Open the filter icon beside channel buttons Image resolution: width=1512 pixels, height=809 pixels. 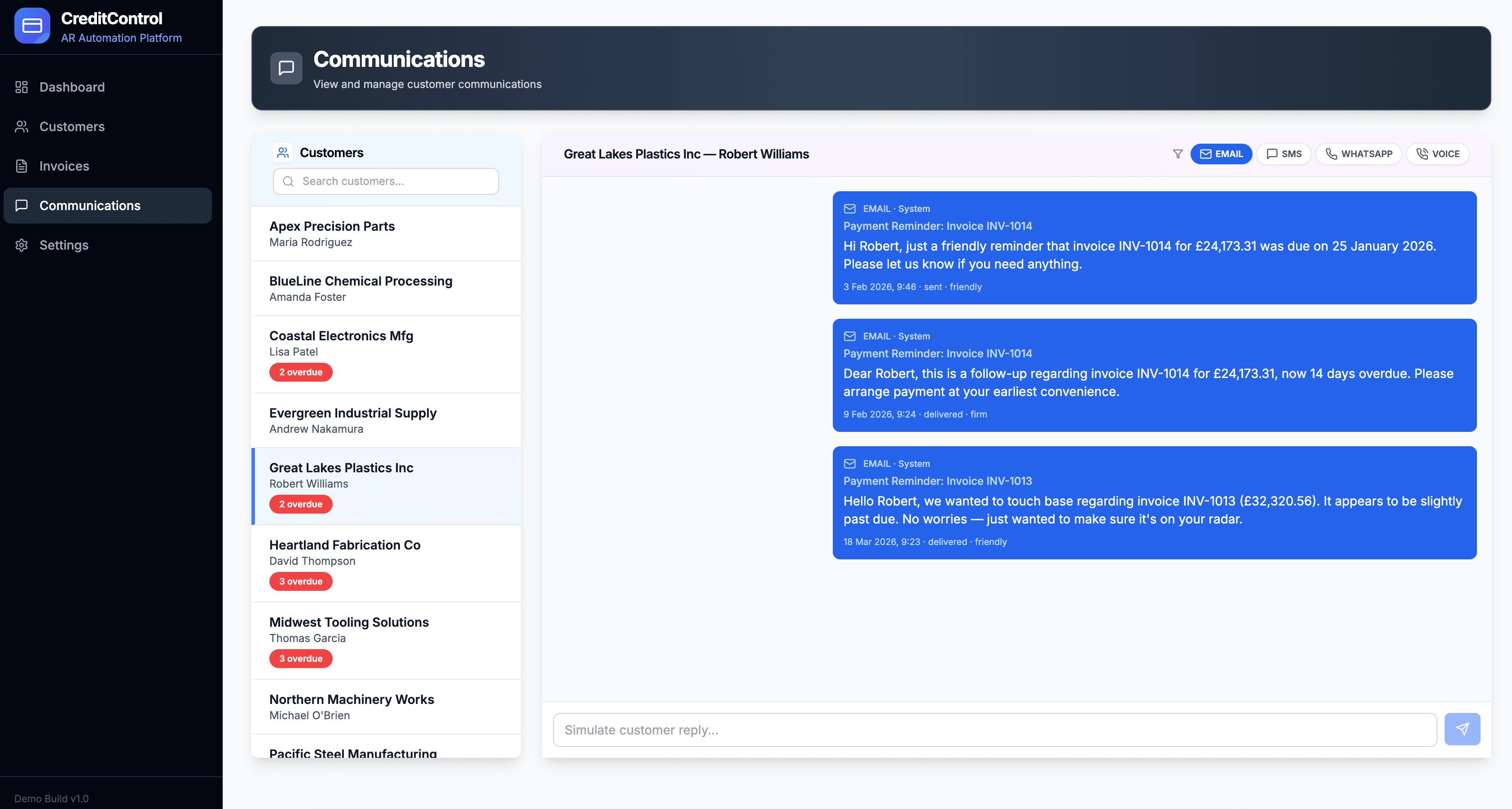click(x=1178, y=154)
